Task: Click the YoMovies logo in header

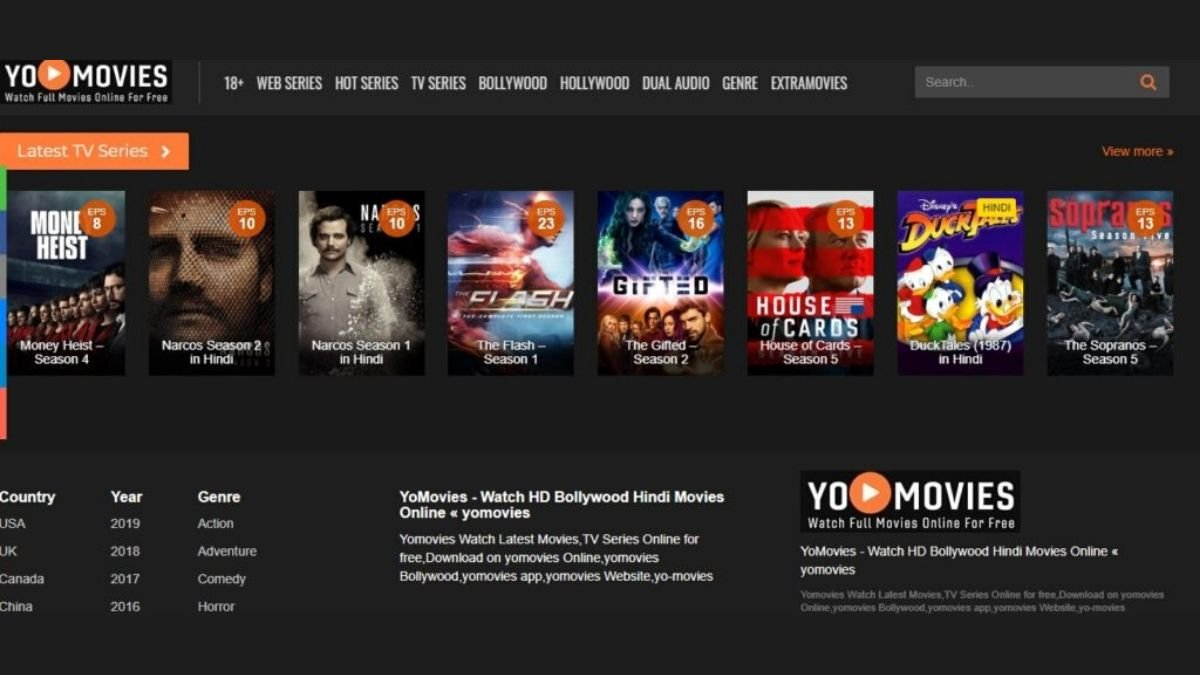Action: click(86, 82)
